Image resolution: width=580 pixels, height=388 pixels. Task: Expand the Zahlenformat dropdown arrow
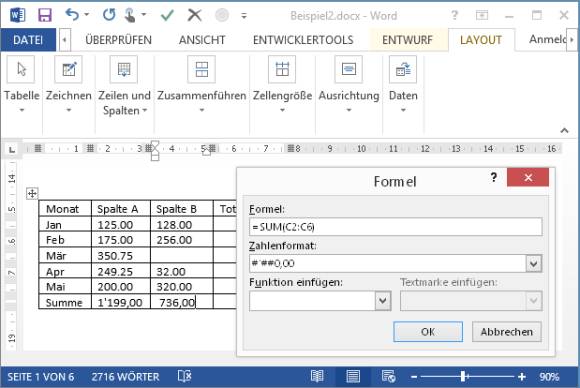pos(533,264)
